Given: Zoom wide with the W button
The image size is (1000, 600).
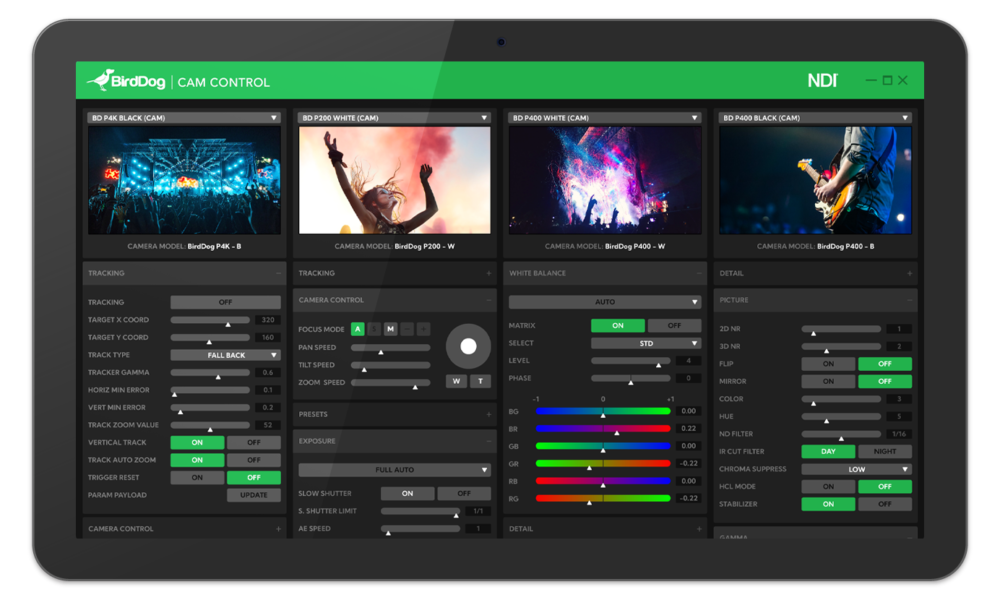Looking at the screenshot, I should pyautogui.click(x=456, y=381).
